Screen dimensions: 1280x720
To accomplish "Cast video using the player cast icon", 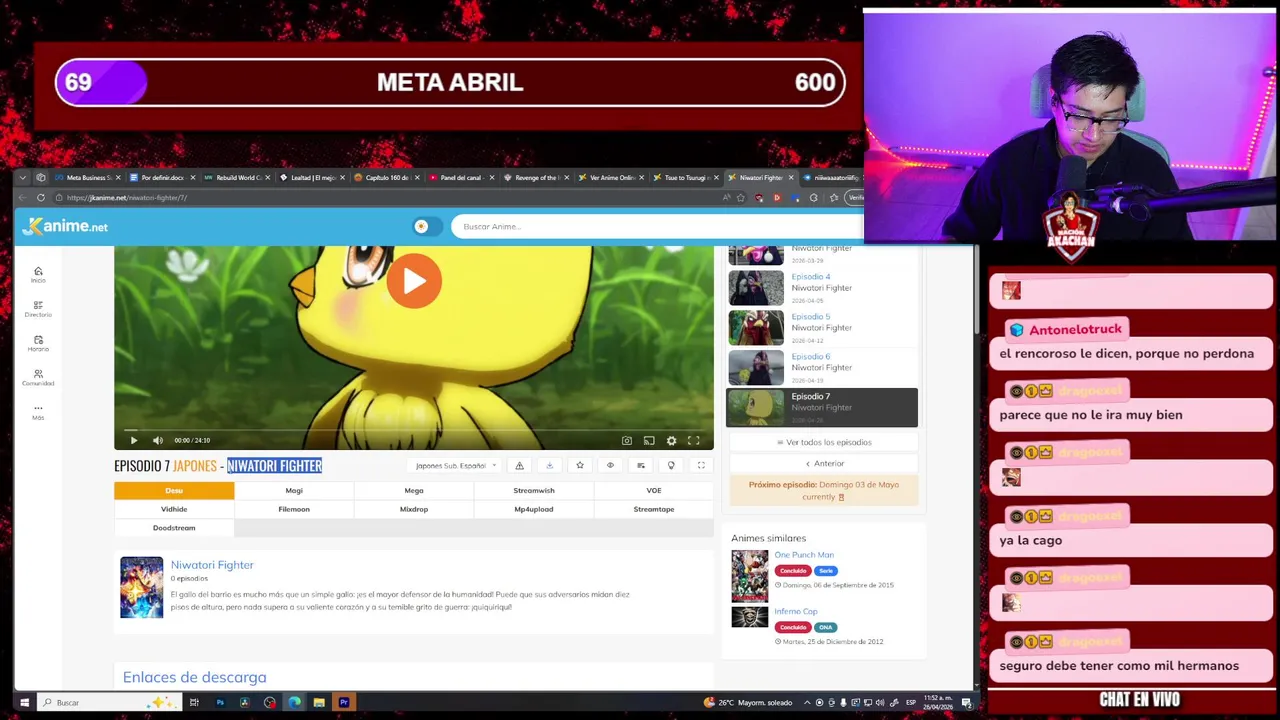I will pos(649,440).
